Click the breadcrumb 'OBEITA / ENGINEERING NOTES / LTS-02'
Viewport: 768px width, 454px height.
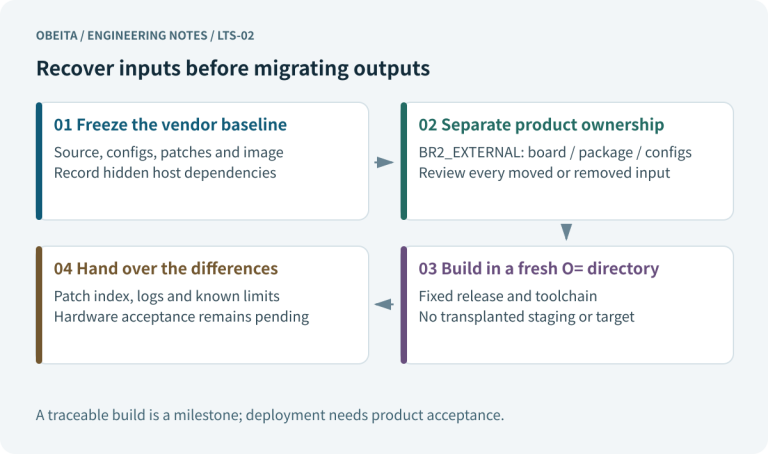(145, 36)
